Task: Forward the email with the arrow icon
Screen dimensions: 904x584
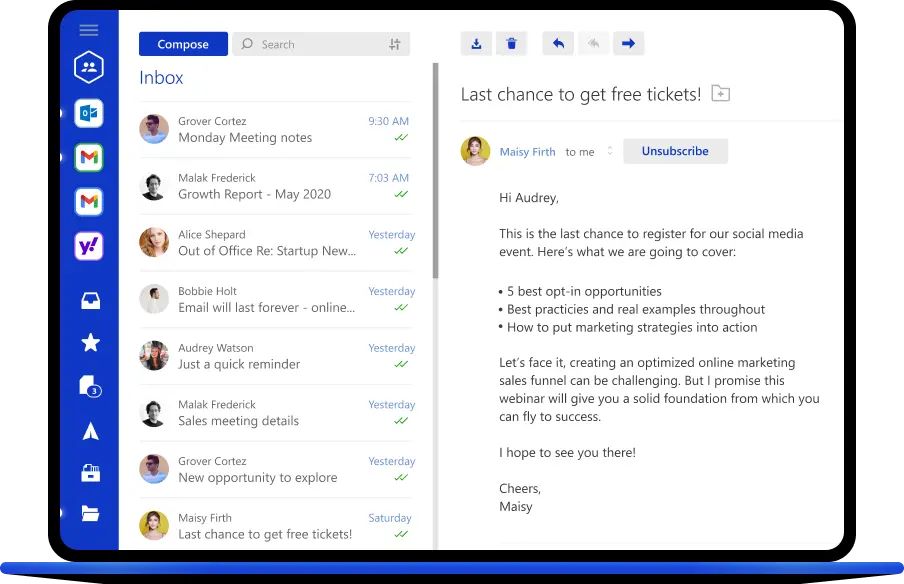Action: pyautogui.click(x=629, y=43)
